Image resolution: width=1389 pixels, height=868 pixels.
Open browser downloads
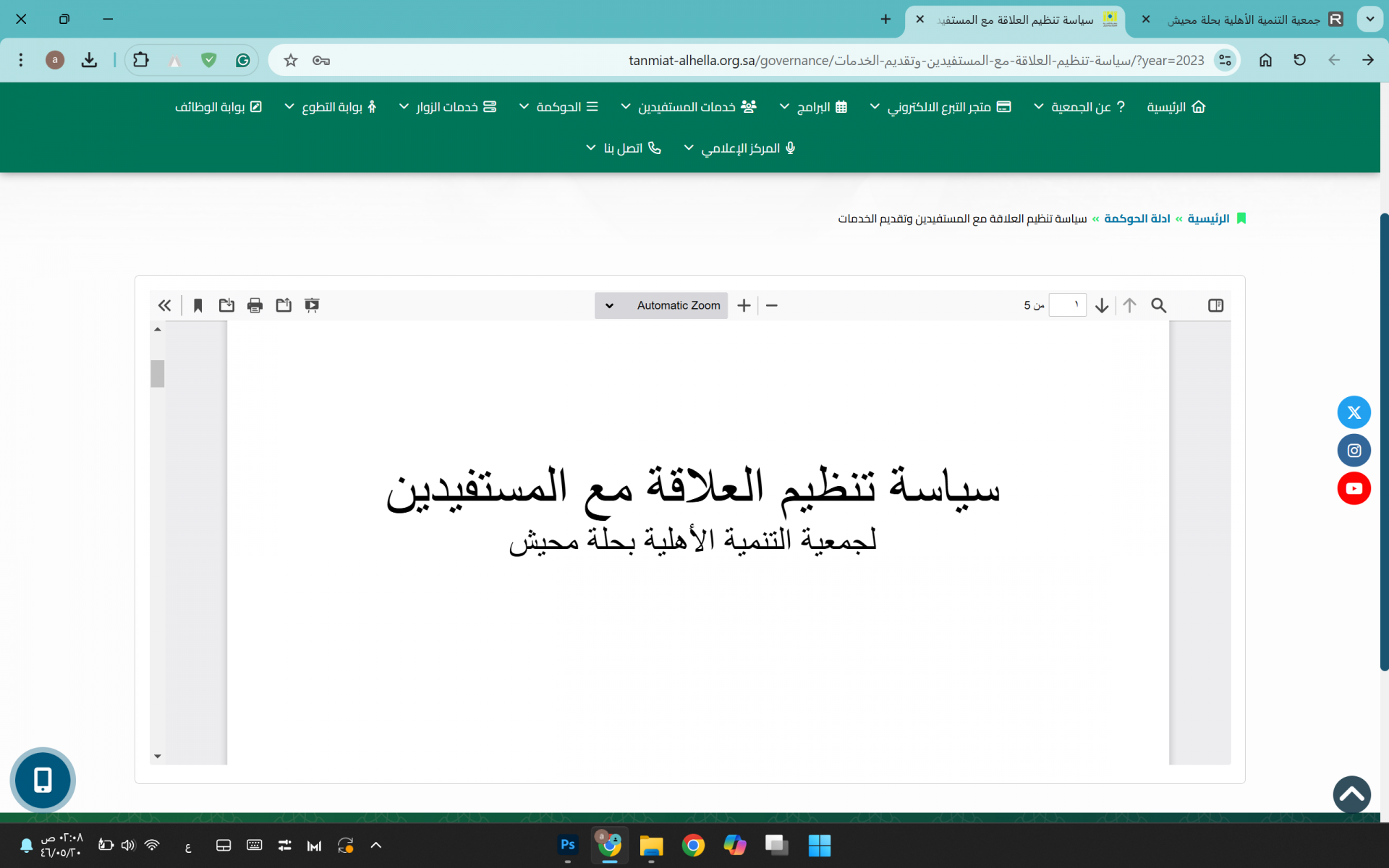pyautogui.click(x=89, y=60)
